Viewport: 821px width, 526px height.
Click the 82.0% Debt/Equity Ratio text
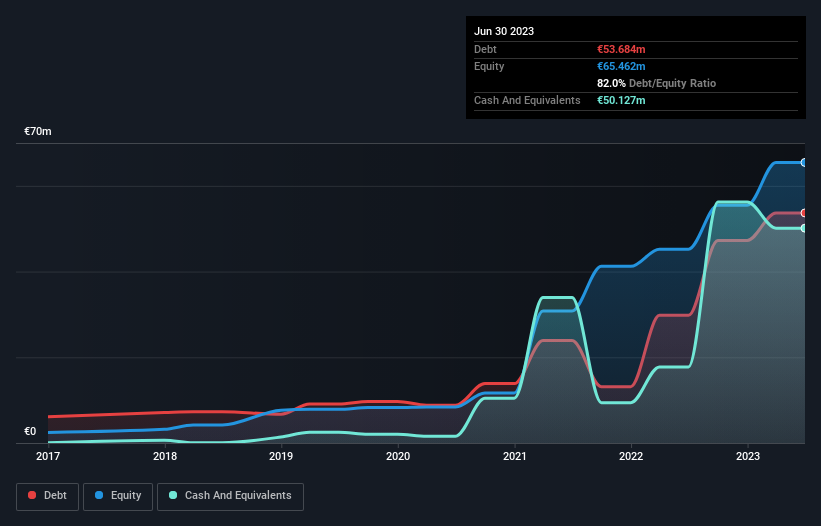point(657,83)
